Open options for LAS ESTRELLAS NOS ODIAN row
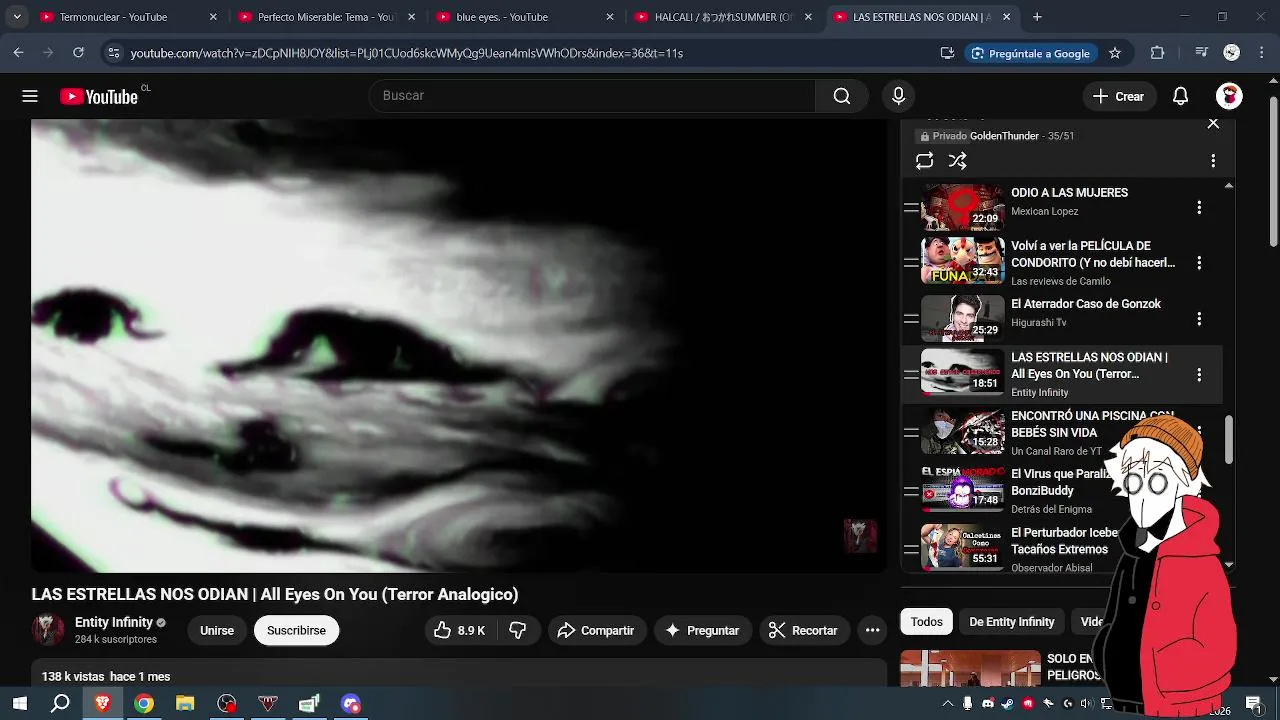The width and height of the screenshot is (1280, 720). click(1199, 375)
